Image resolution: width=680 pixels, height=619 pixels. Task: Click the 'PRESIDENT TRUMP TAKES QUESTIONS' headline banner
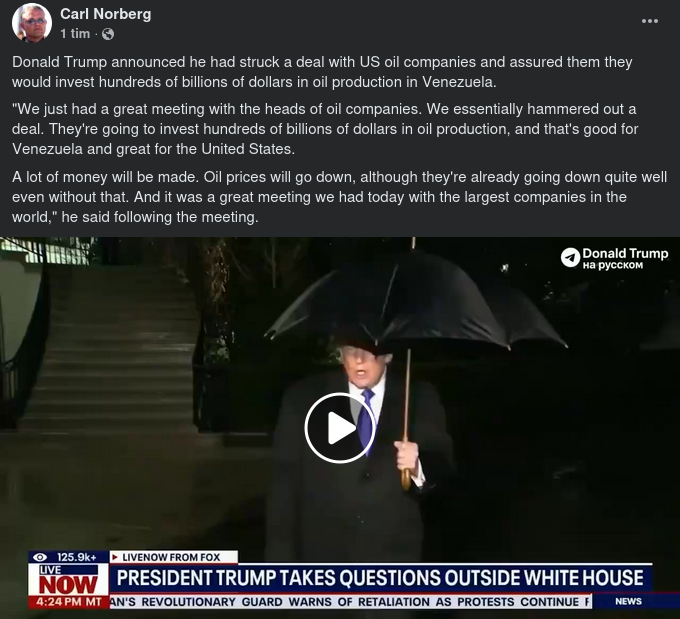(x=380, y=578)
